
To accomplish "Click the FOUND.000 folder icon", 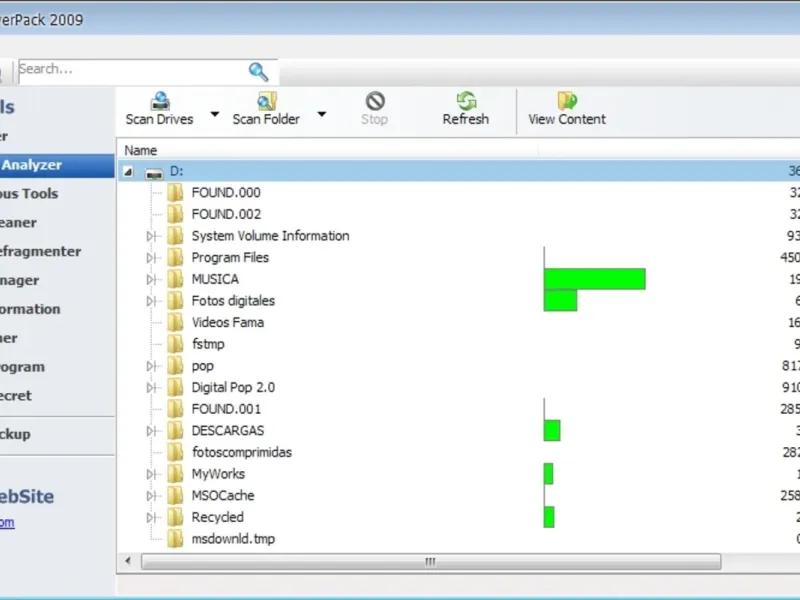I will pyautogui.click(x=175, y=192).
